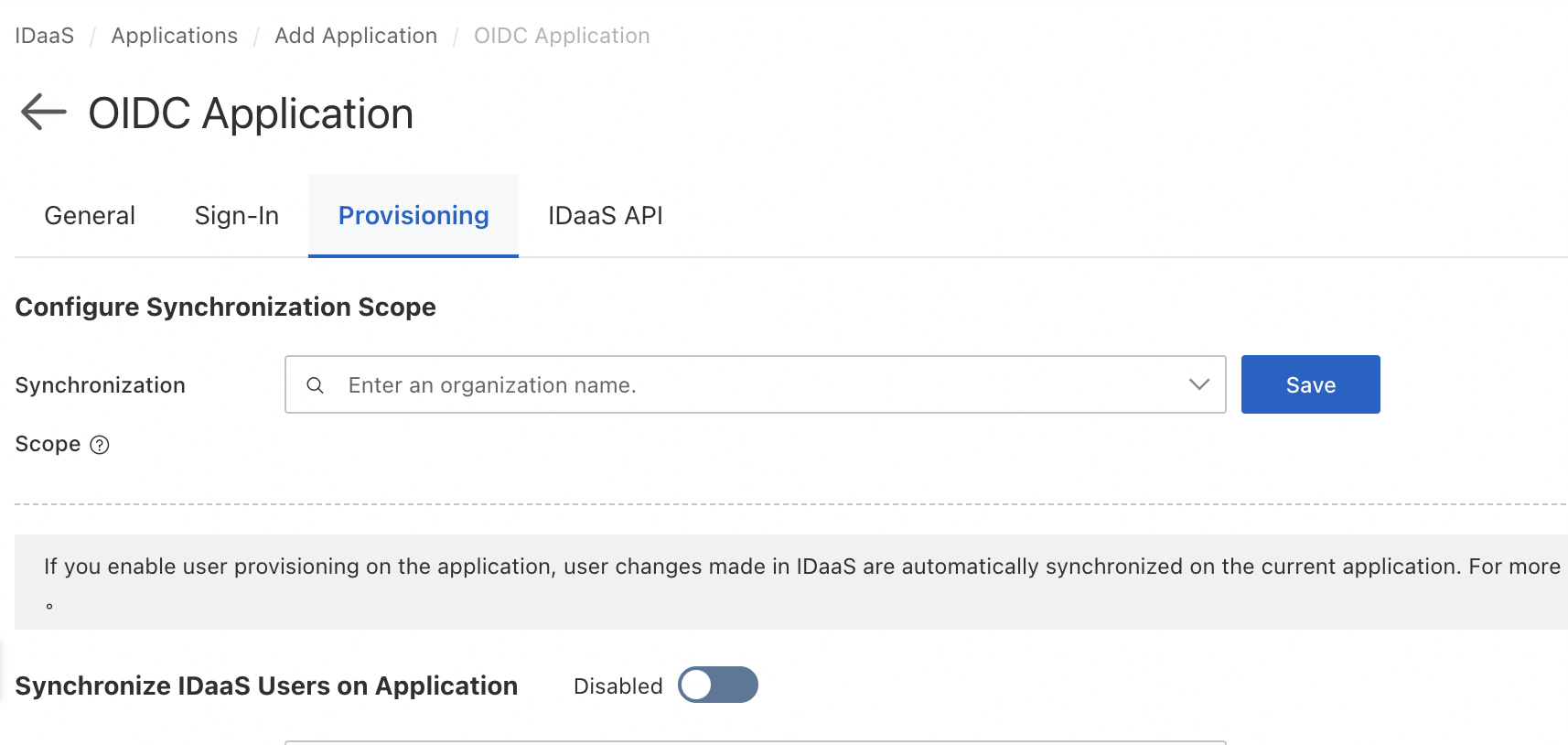Click the OIDC Application breadcrumb item
This screenshot has height=745, width=1568.
coord(562,36)
